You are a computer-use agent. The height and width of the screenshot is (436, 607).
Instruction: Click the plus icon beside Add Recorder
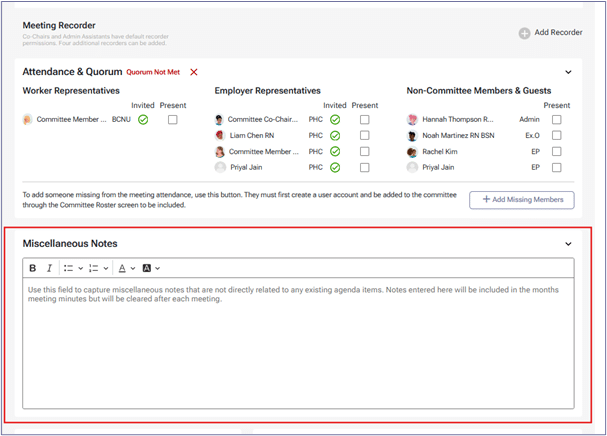tap(524, 33)
